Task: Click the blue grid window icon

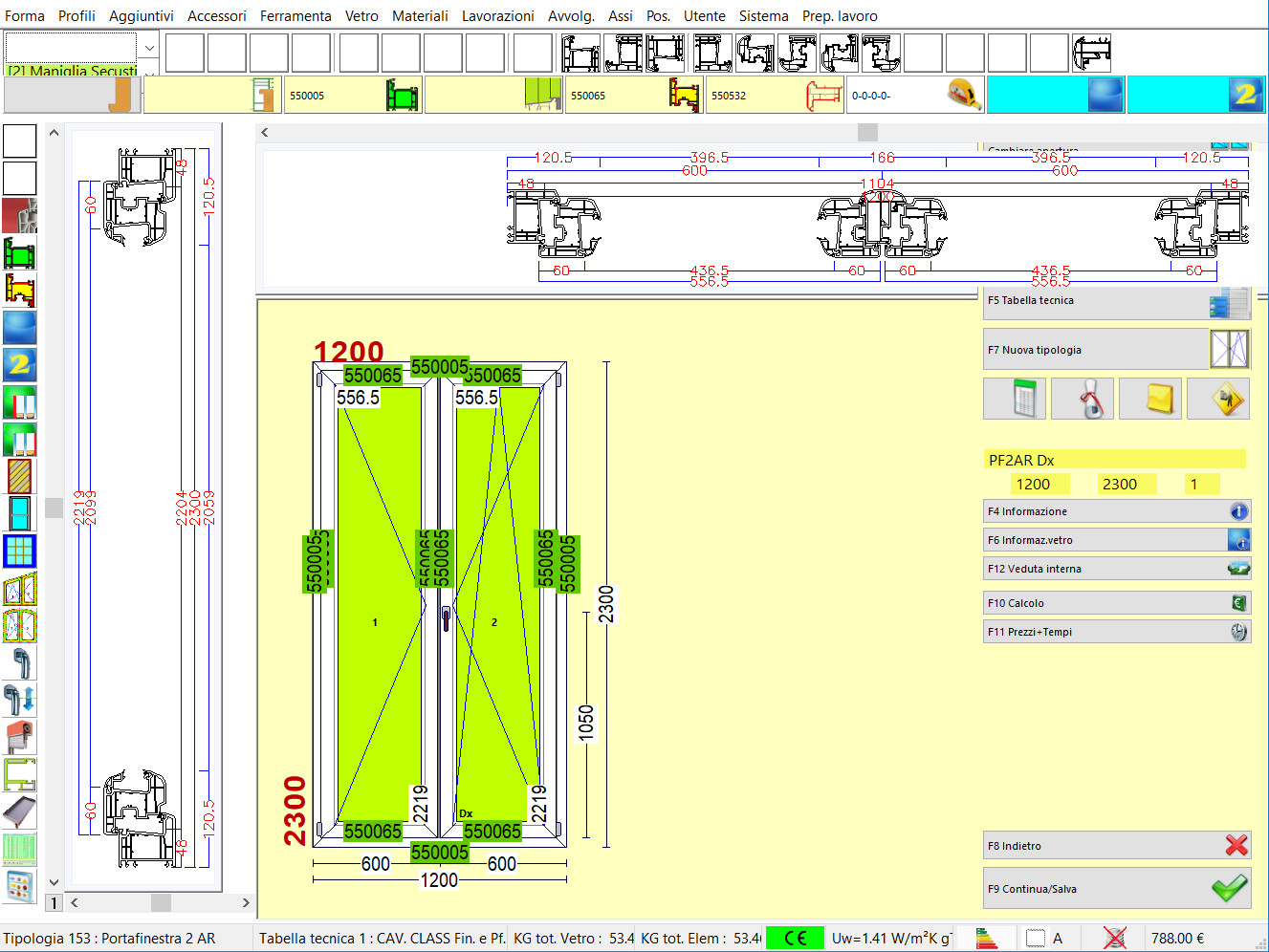Action: click(x=20, y=552)
